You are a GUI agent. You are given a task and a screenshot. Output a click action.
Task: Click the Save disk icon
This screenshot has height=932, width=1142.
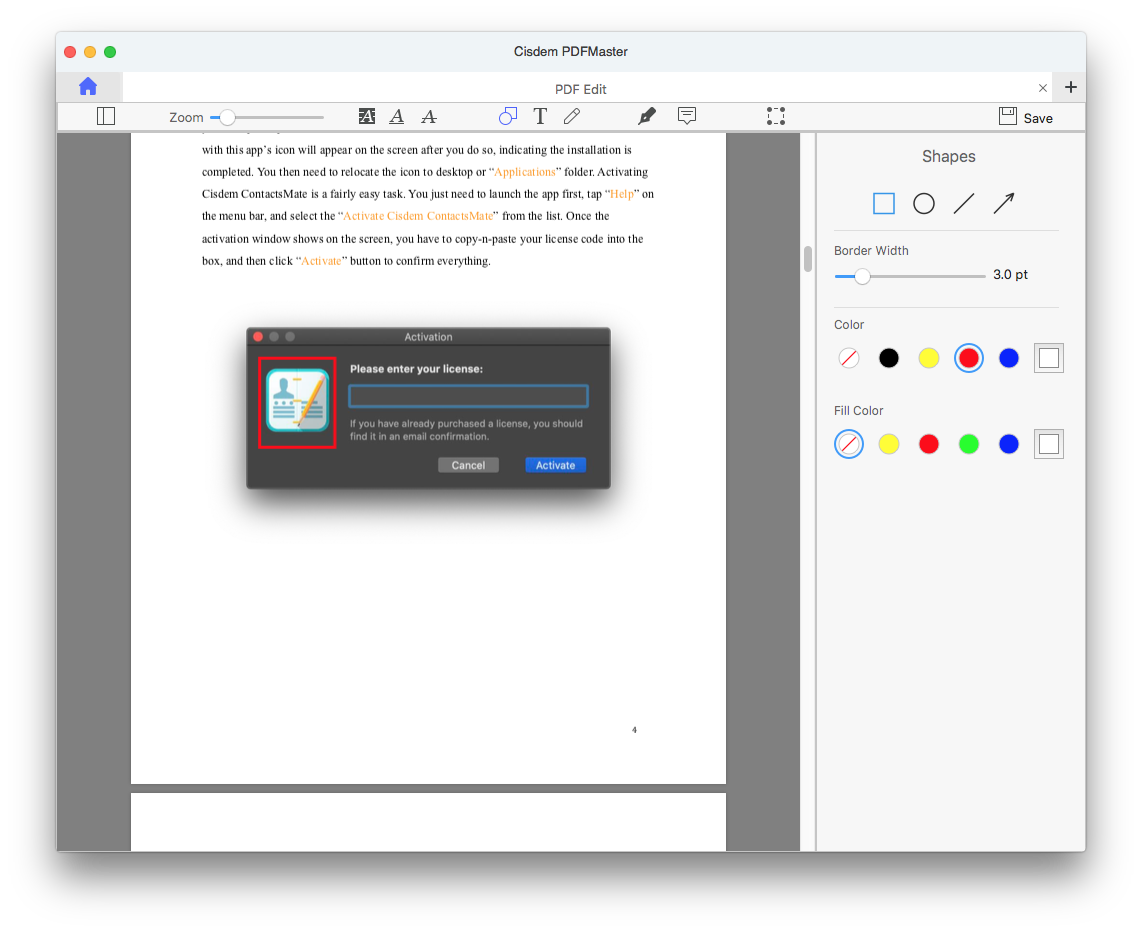pyautogui.click(x=1007, y=116)
